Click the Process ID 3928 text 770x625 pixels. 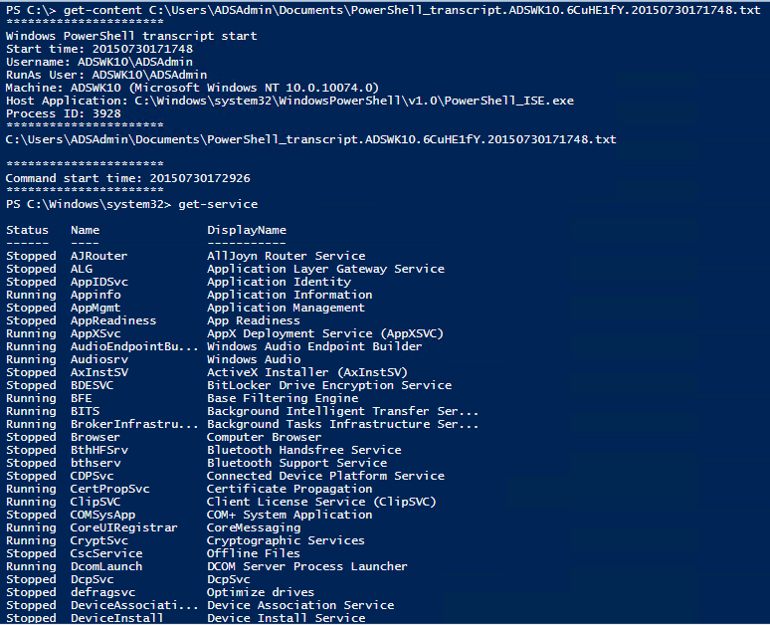point(63,113)
